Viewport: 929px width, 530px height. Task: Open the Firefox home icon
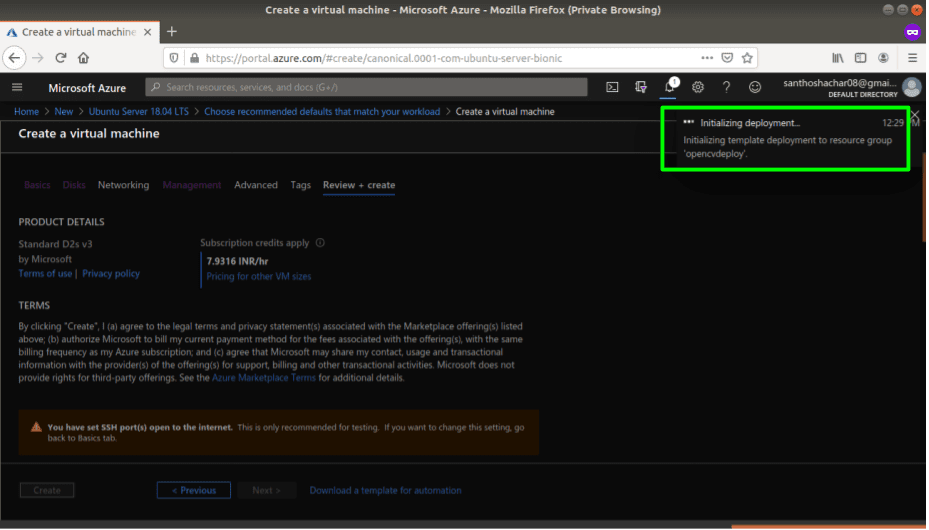click(x=84, y=58)
